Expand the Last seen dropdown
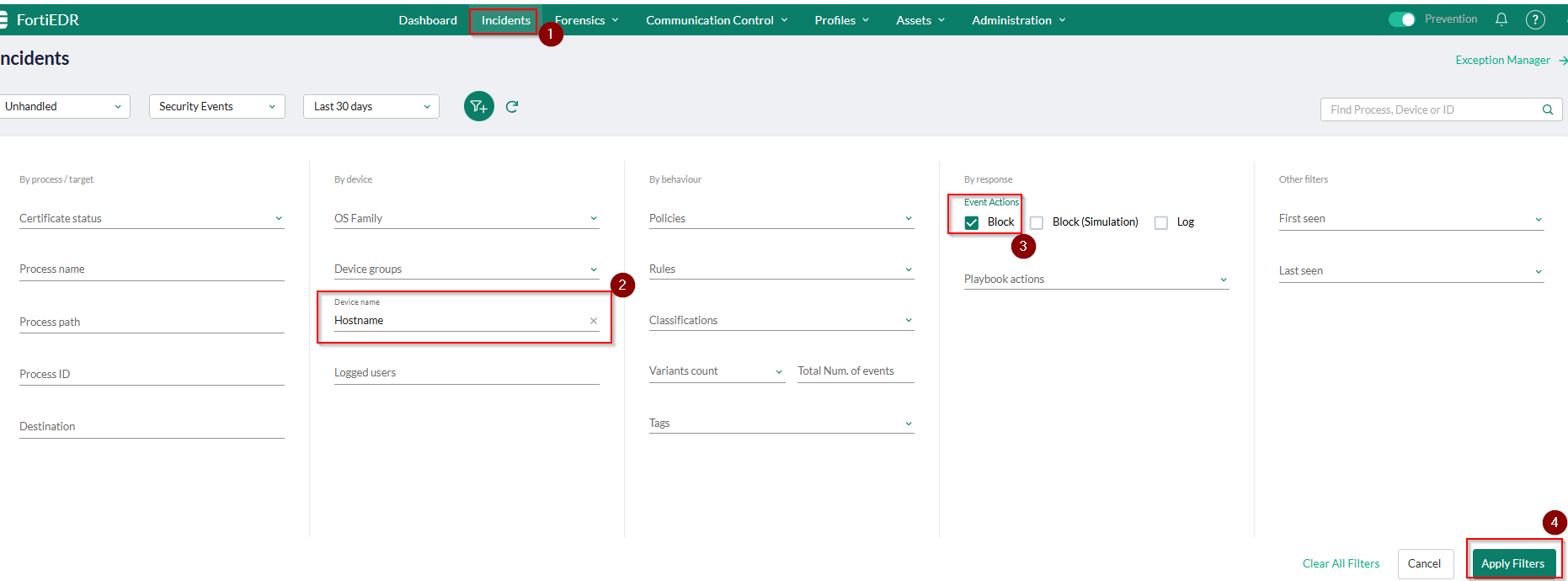Image resolution: width=1568 pixels, height=581 pixels. click(x=1411, y=271)
